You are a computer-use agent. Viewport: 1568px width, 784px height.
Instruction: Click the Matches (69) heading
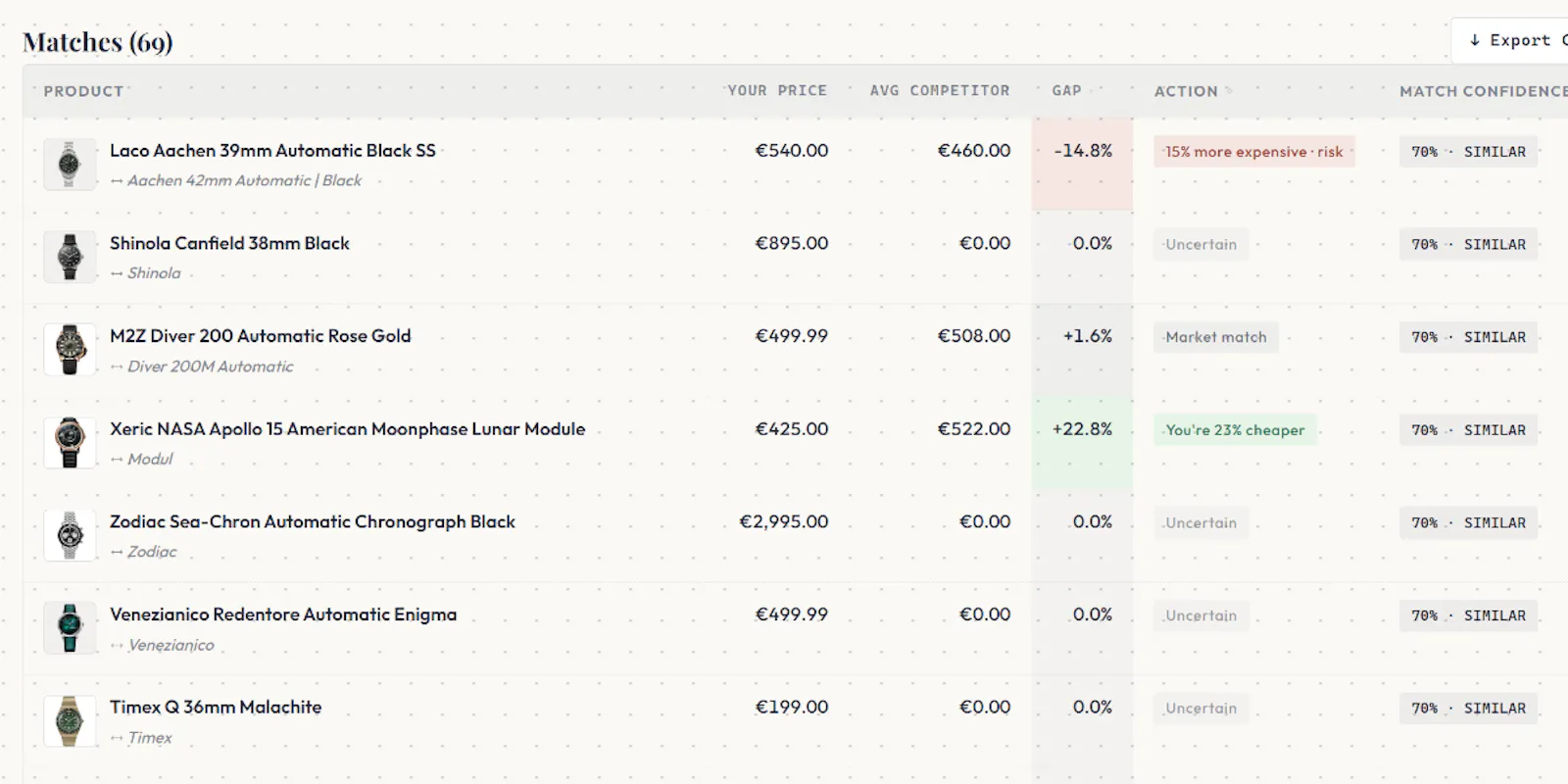[98, 42]
